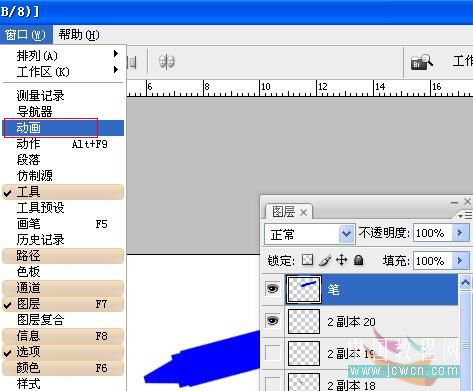Select the layer named 笔
473x391 pixels.
coord(333,289)
